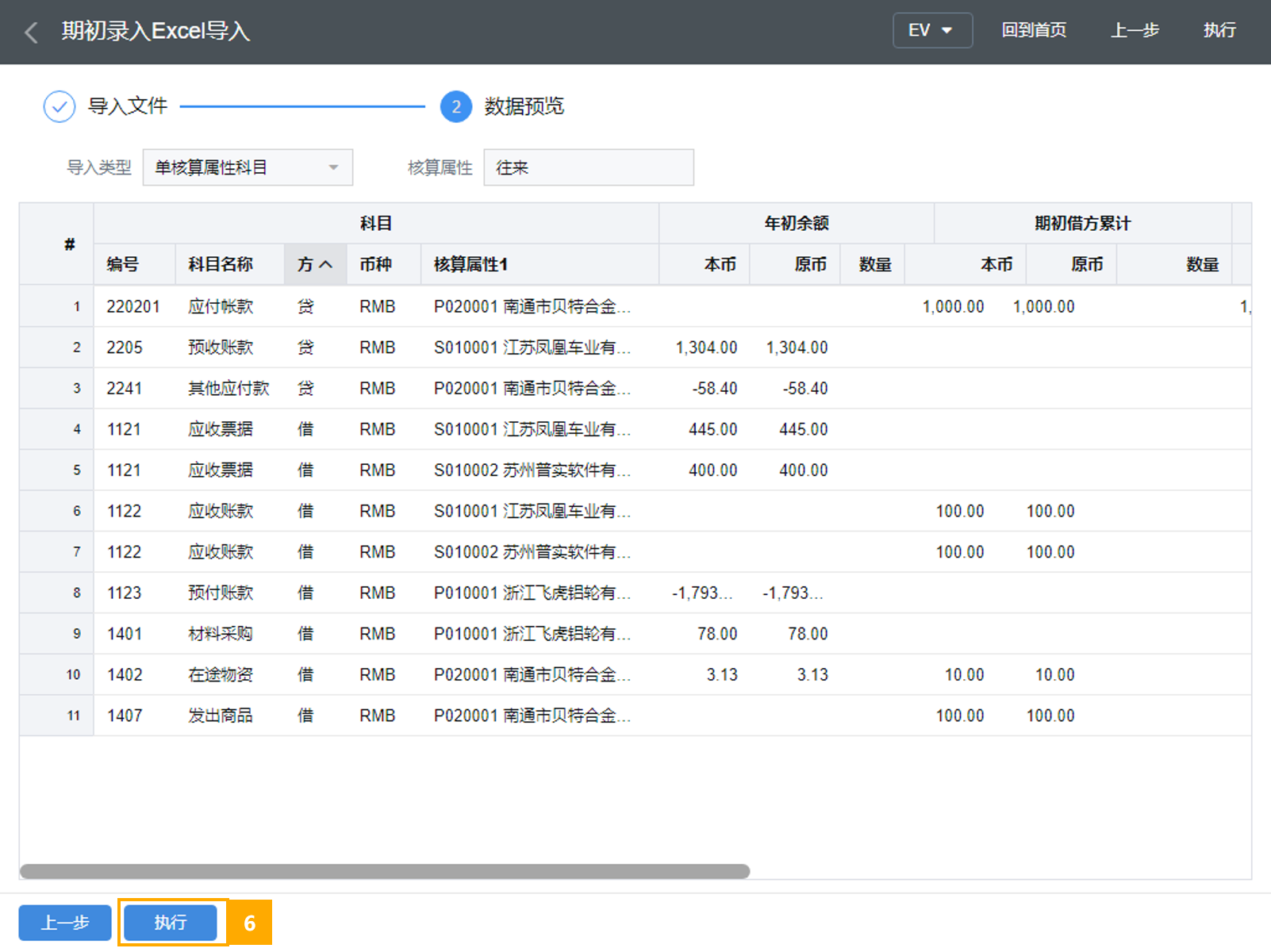Click 上一步 in the top bar
The height and width of the screenshot is (952, 1271).
pos(1135,31)
